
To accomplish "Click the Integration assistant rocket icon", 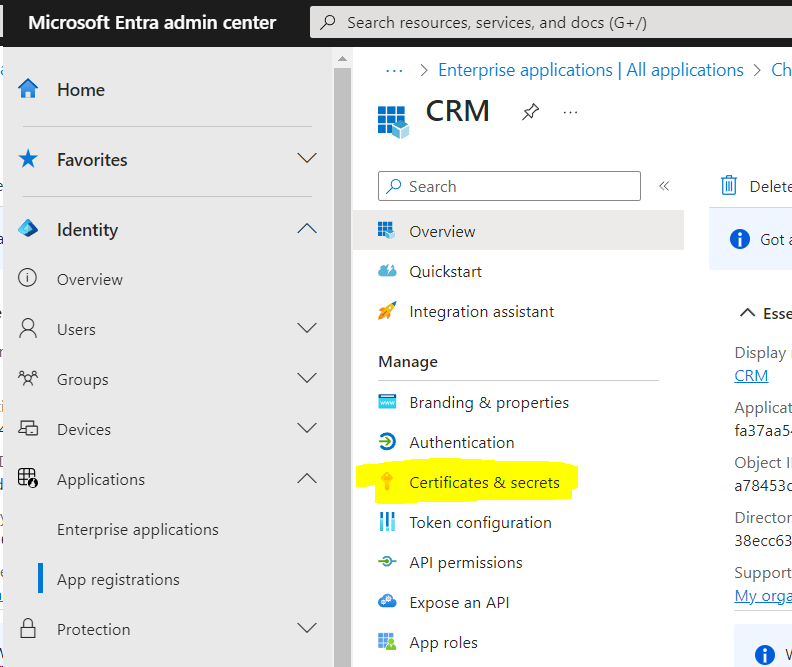I will (x=387, y=311).
